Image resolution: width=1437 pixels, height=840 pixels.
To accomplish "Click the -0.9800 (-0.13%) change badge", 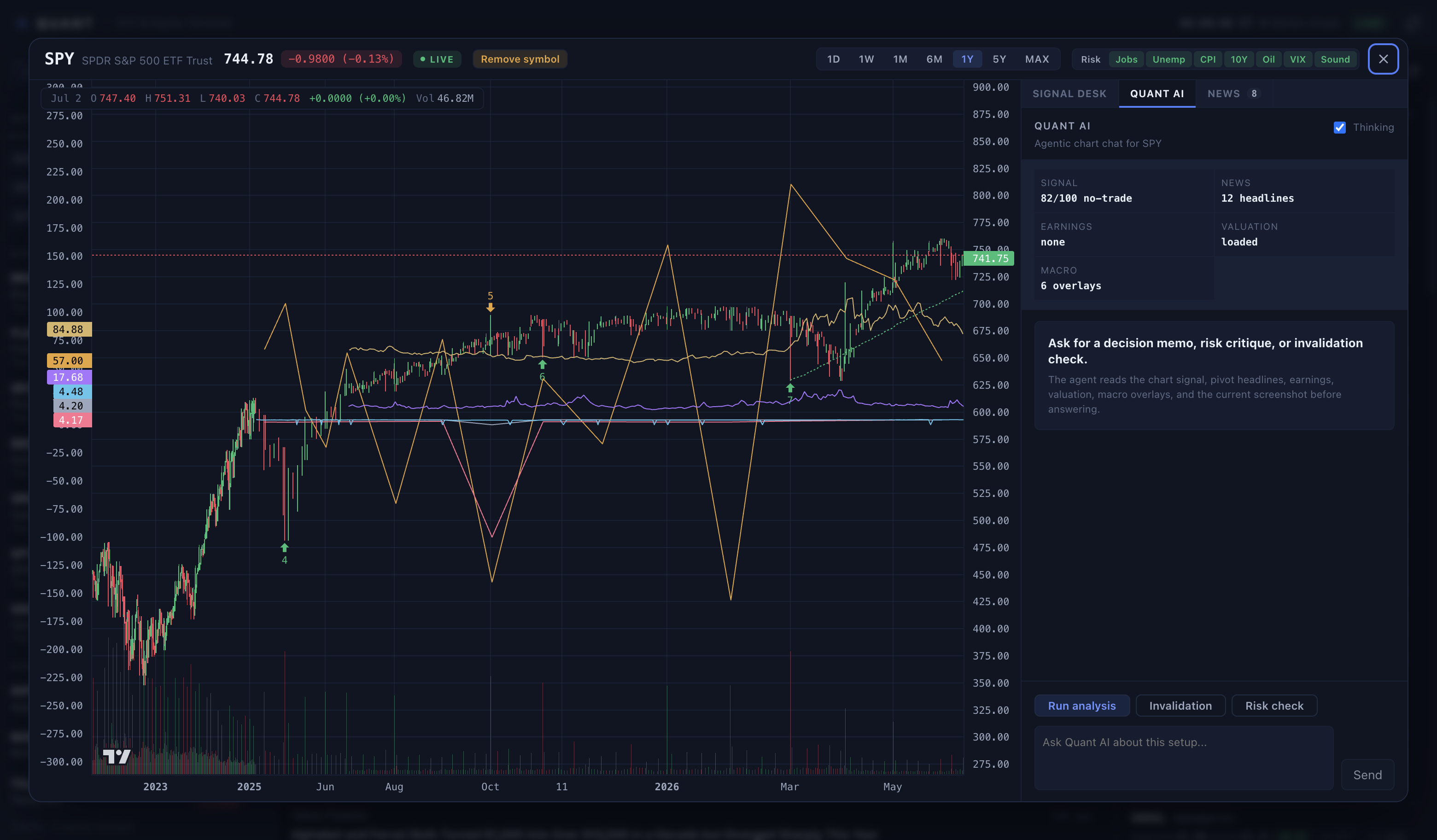I will click(x=341, y=59).
